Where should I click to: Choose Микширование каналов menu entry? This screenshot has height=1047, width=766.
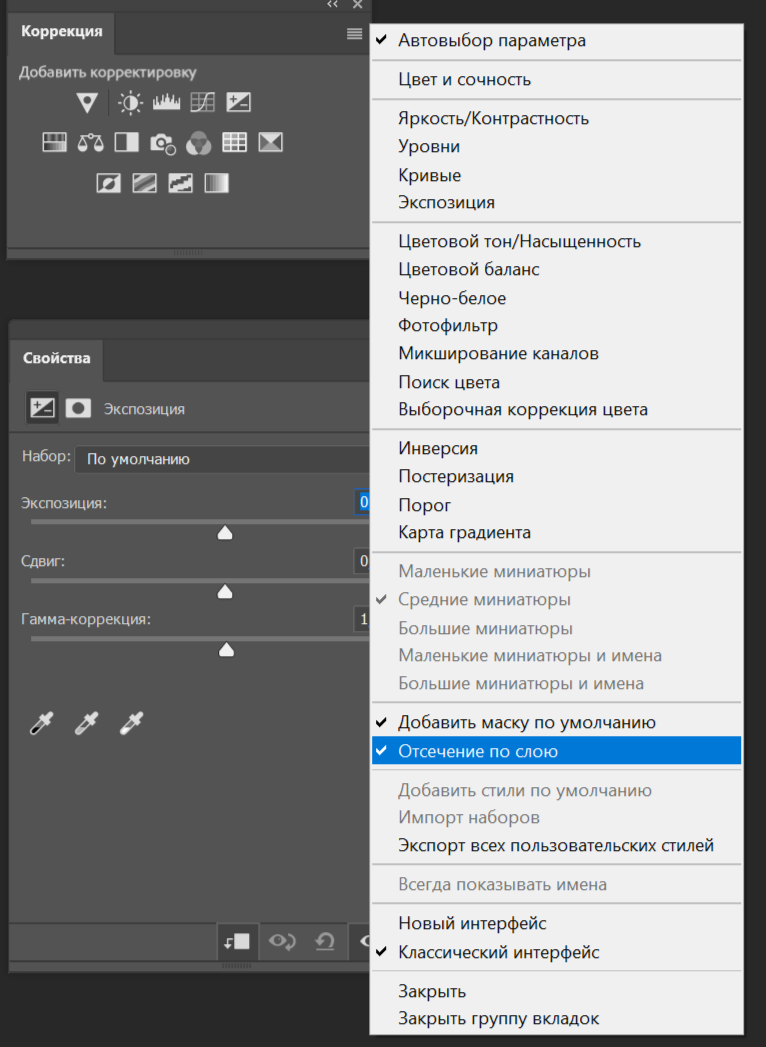click(x=556, y=353)
